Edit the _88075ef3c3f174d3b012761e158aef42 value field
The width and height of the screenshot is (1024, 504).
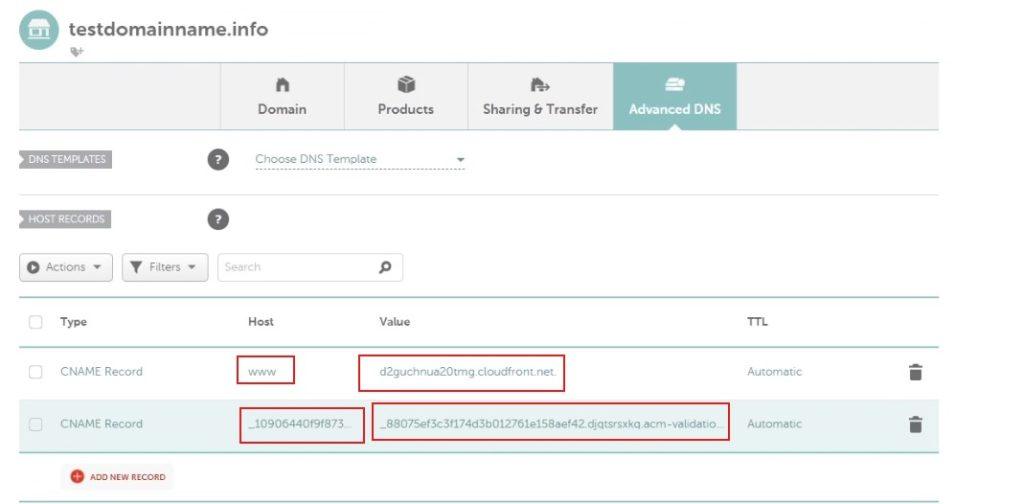(x=551, y=422)
